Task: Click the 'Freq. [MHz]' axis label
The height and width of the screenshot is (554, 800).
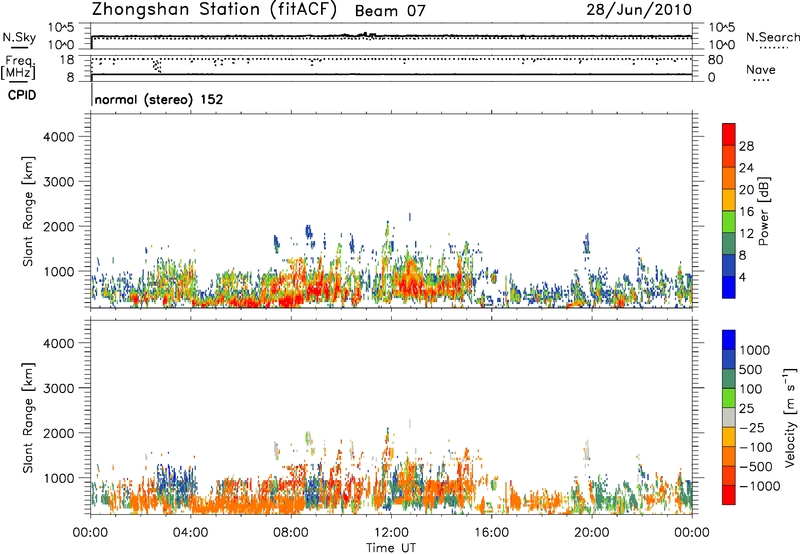Action: (x=18, y=67)
